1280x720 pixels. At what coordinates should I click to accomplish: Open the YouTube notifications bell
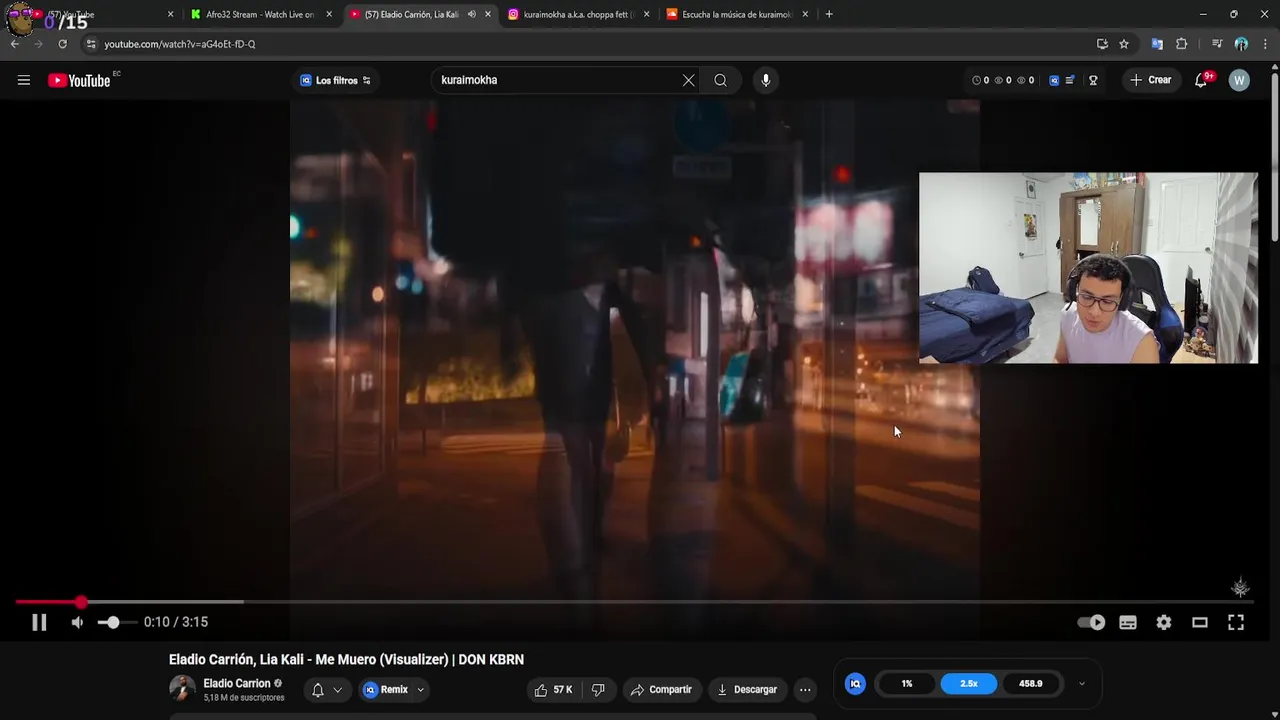point(1201,80)
